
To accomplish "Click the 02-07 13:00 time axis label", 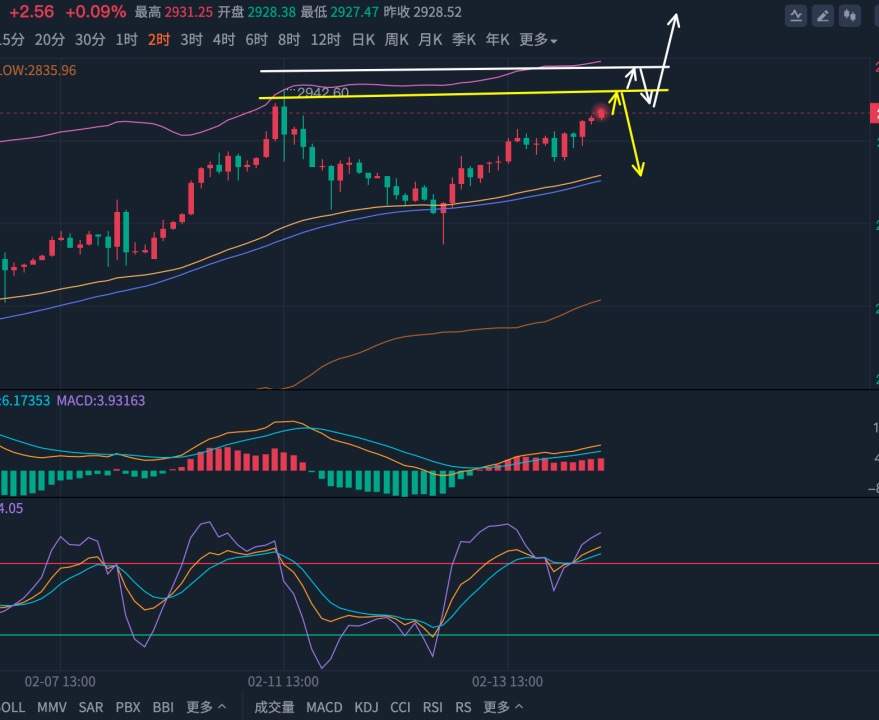I will point(60,681).
